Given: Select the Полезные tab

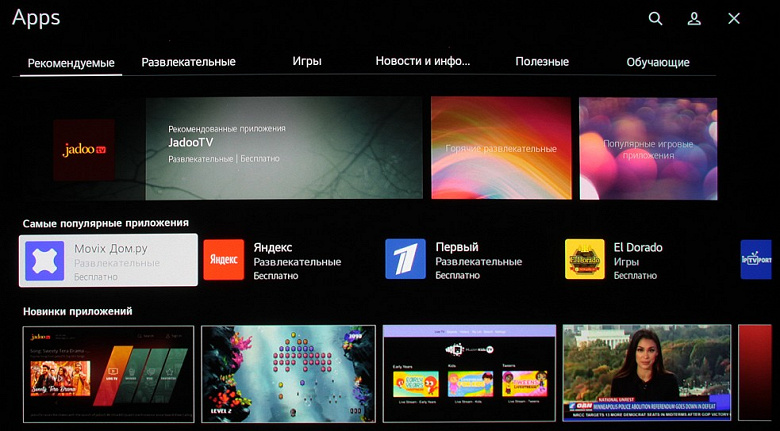Looking at the screenshot, I should click(542, 62).
